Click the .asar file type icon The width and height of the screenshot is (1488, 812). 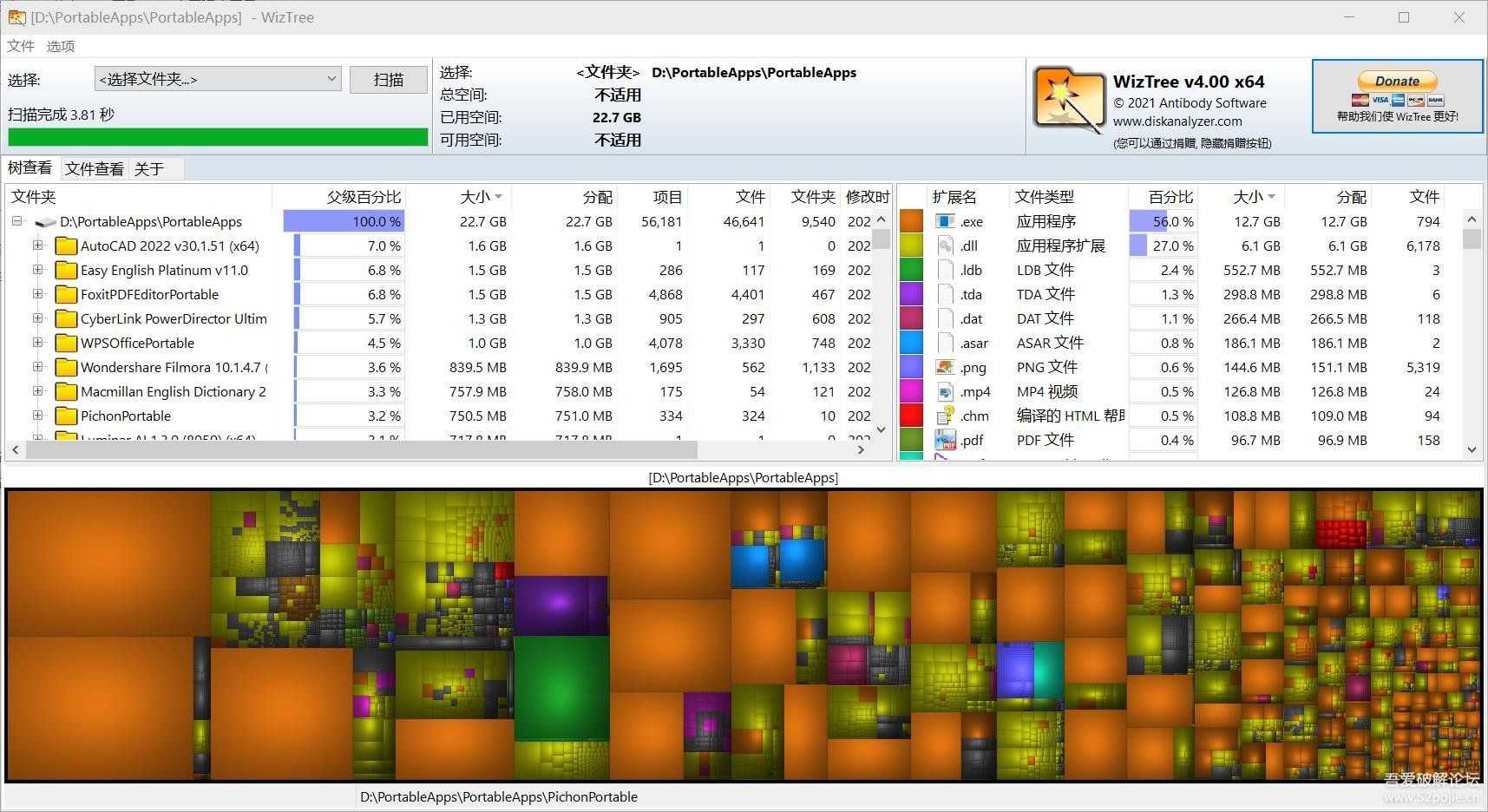click(945, 343)
